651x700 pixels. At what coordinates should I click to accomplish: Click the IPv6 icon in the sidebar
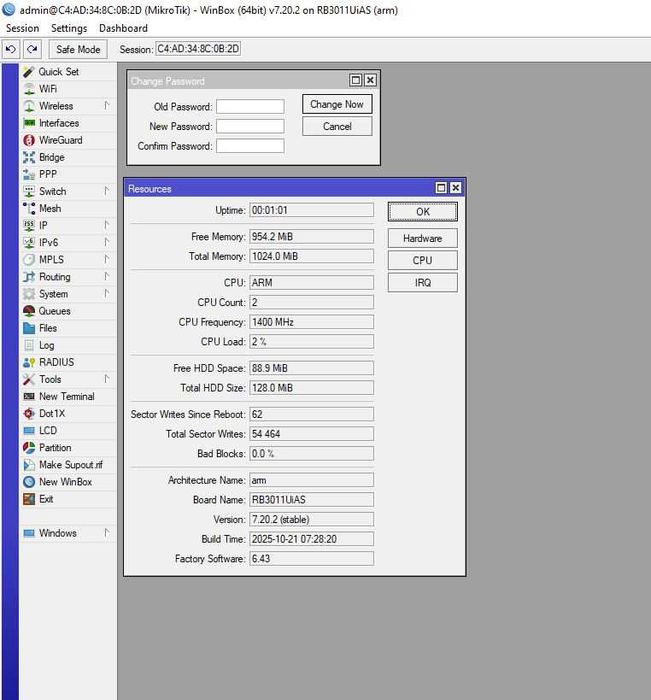[29, 242]
